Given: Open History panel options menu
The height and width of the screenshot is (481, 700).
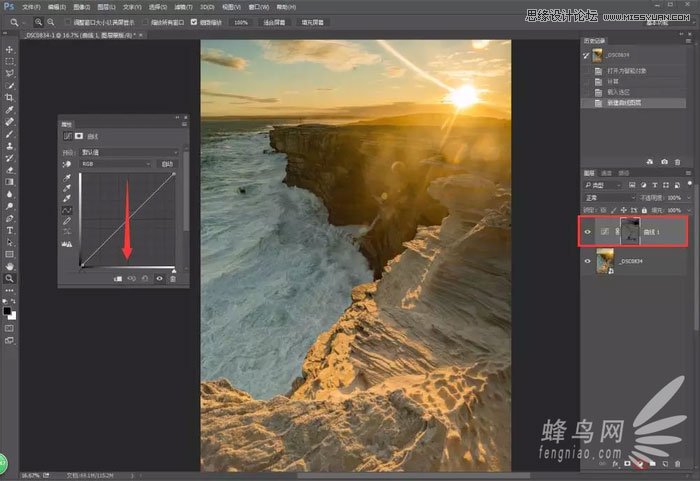Looking at the screenshot, I should [x=688, y=41].
